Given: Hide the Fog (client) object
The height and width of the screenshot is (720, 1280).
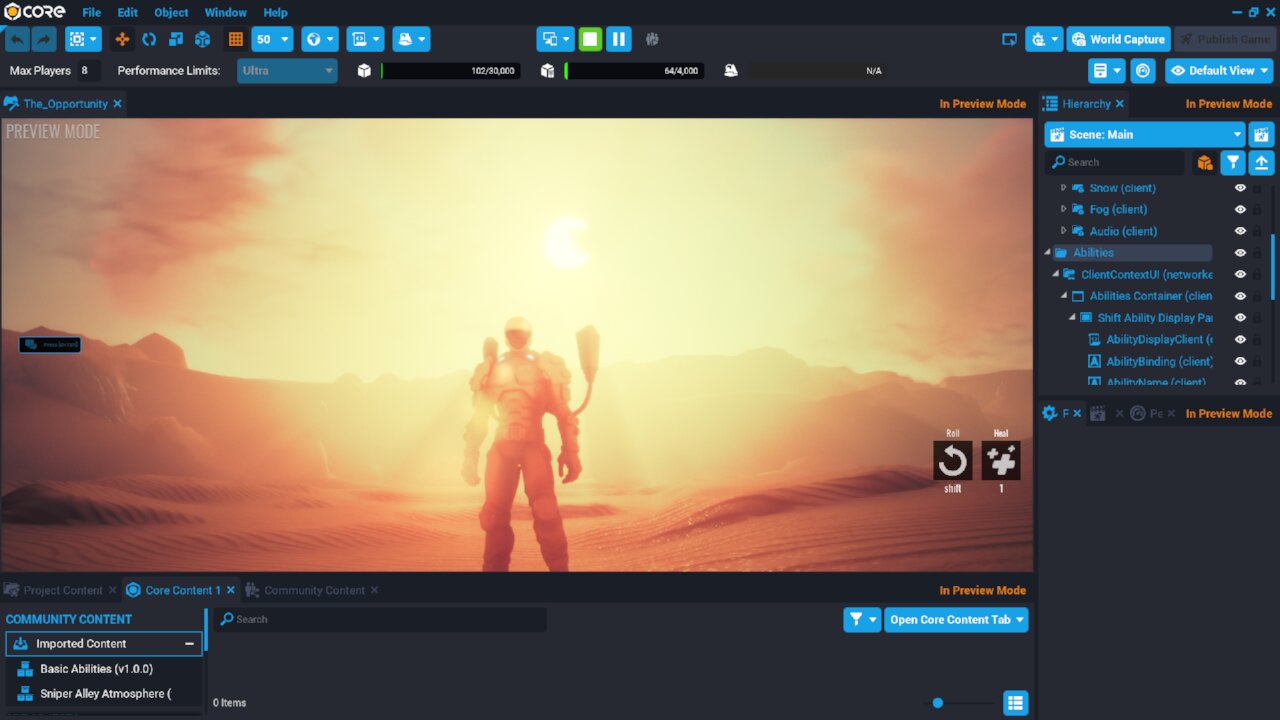Looking at the screenshot, I should (1240, 209).
